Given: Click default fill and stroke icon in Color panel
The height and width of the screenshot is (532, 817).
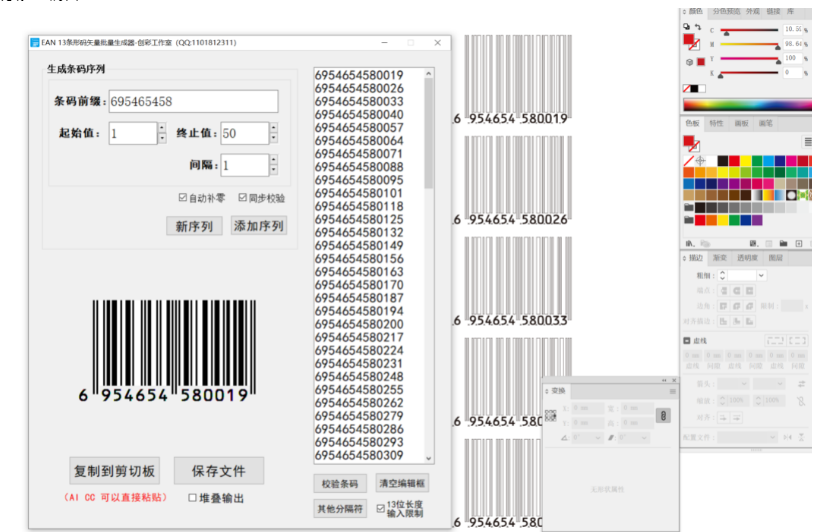Looking at the screenshot, I should [x=686, y=27].
